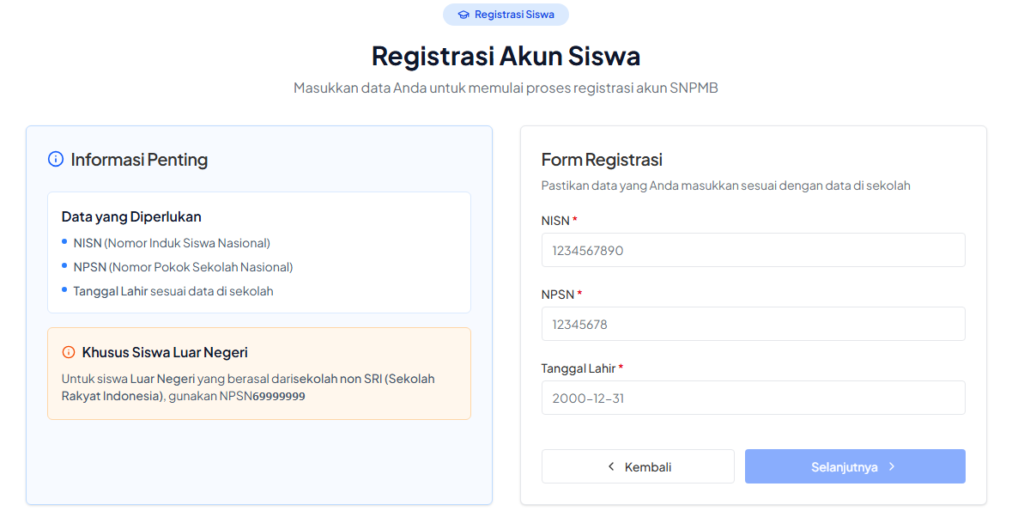Select the Tanggal Lahir date input field

coord(753,398)
